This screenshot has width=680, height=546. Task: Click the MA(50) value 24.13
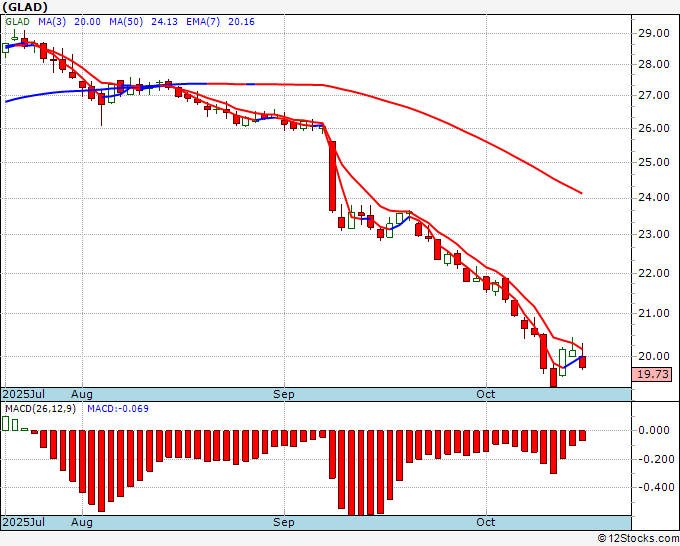tap(164, 22)
